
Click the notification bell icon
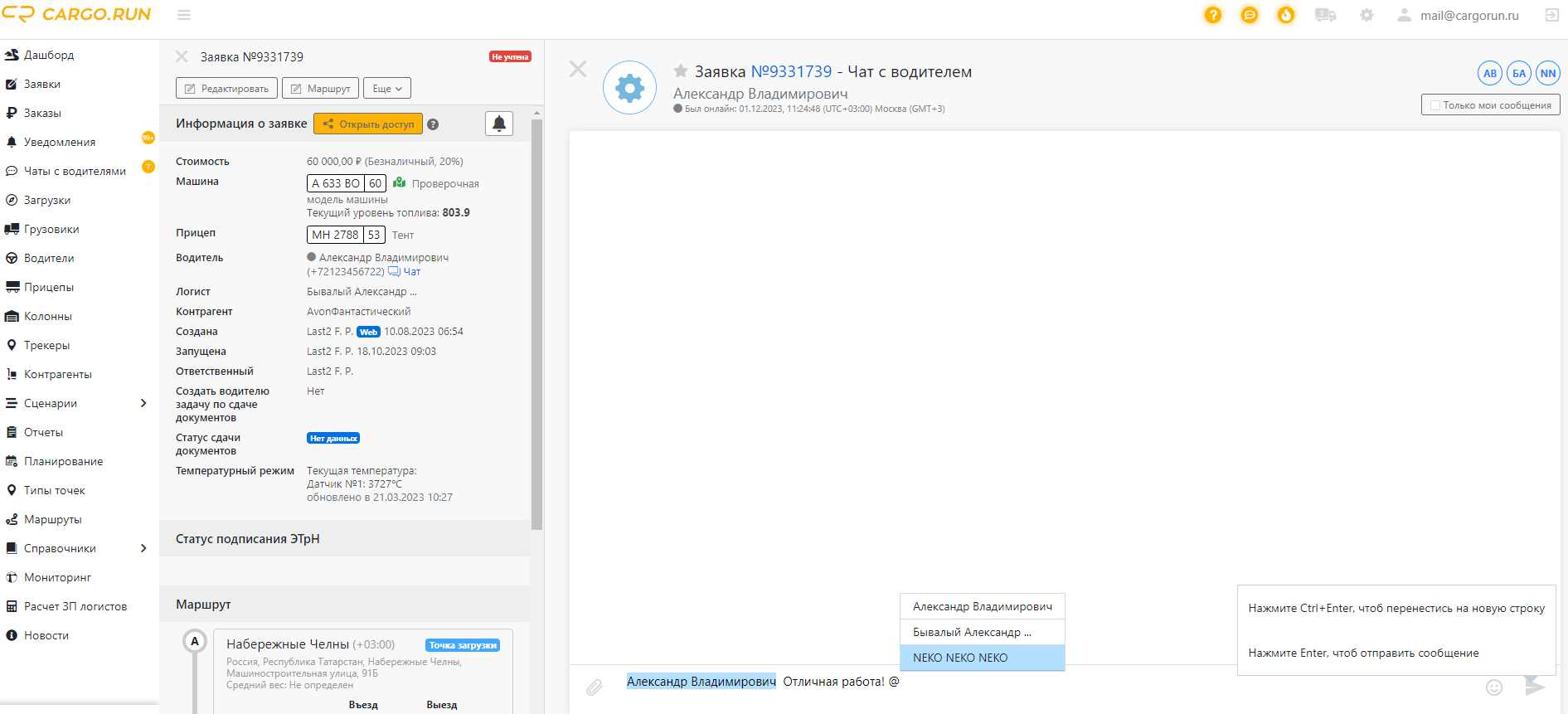point(499,124)
